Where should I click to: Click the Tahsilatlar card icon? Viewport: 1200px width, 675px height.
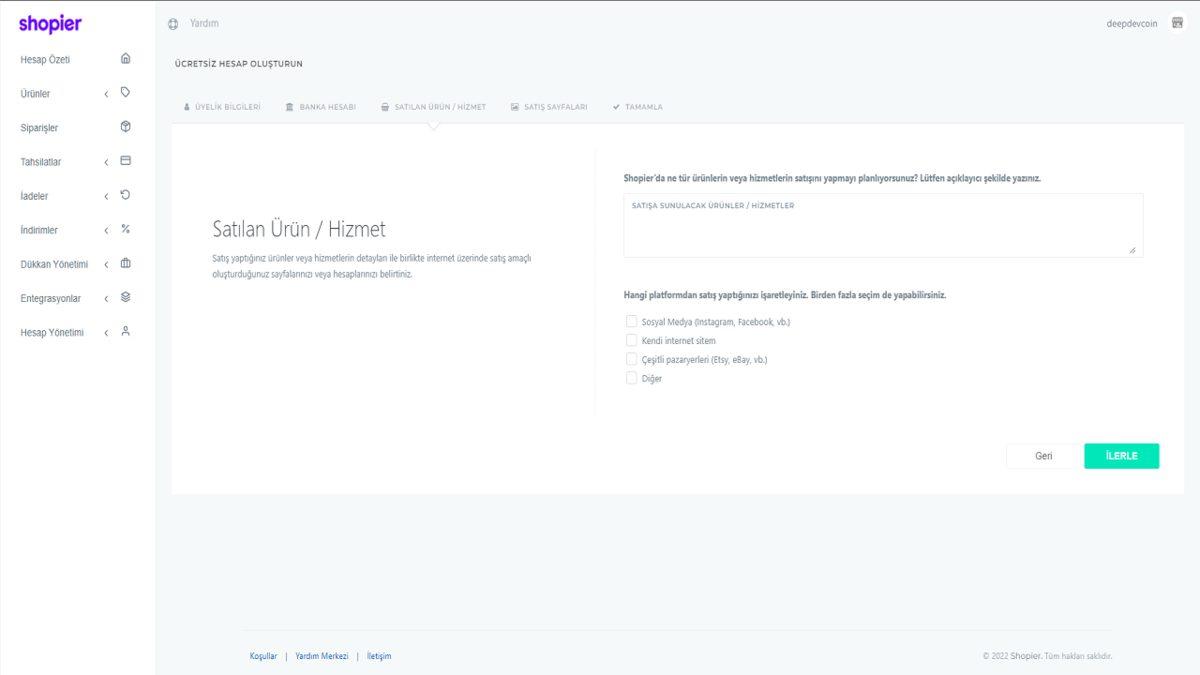124,161
